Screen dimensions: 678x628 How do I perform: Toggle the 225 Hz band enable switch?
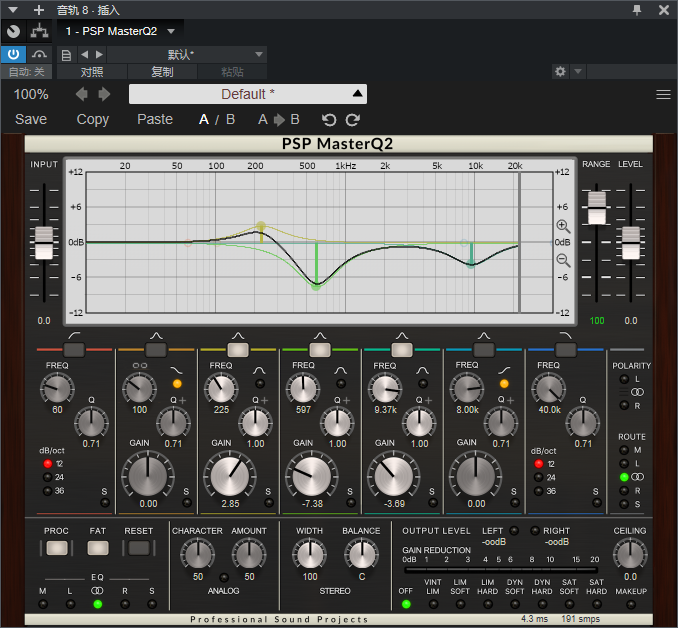(238, 349)
